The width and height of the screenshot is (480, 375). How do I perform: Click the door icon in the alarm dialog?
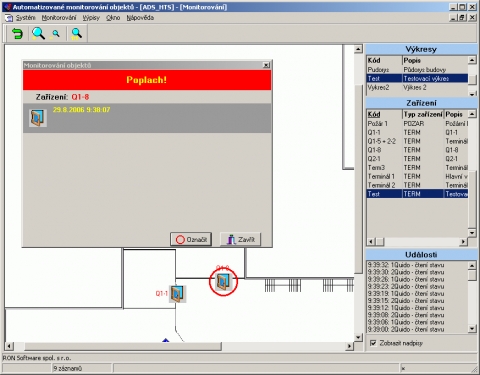[38, 117]
